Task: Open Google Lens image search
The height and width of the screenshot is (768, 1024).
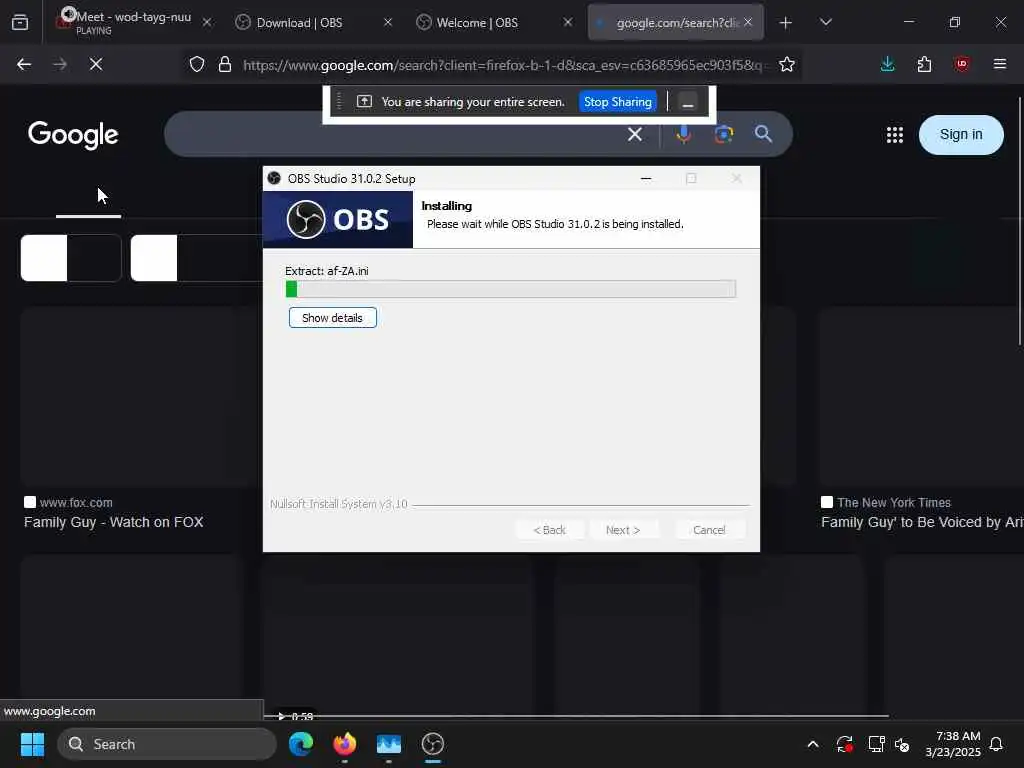Action: click(x=724, y=135)
